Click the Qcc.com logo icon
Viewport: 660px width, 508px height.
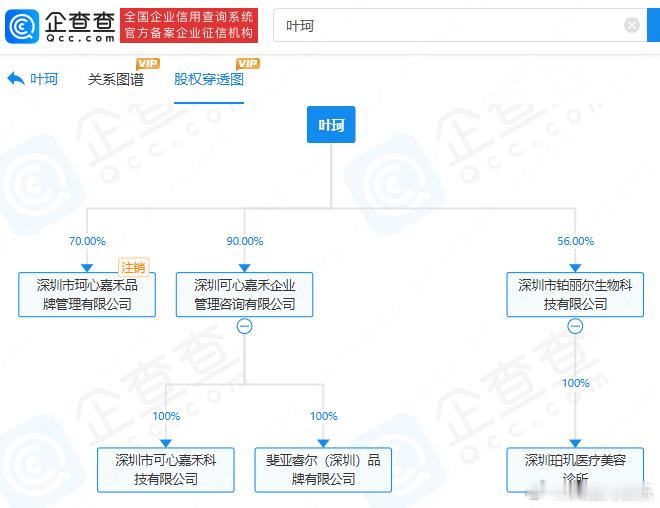click(22, 26)
